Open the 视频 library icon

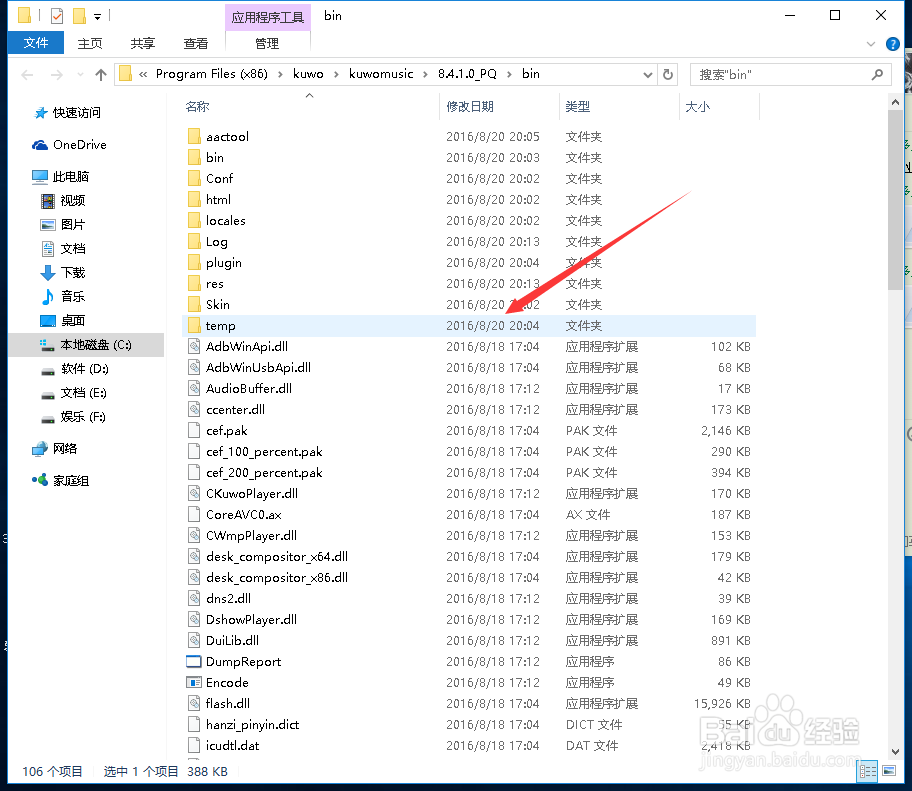click(48, 201)
